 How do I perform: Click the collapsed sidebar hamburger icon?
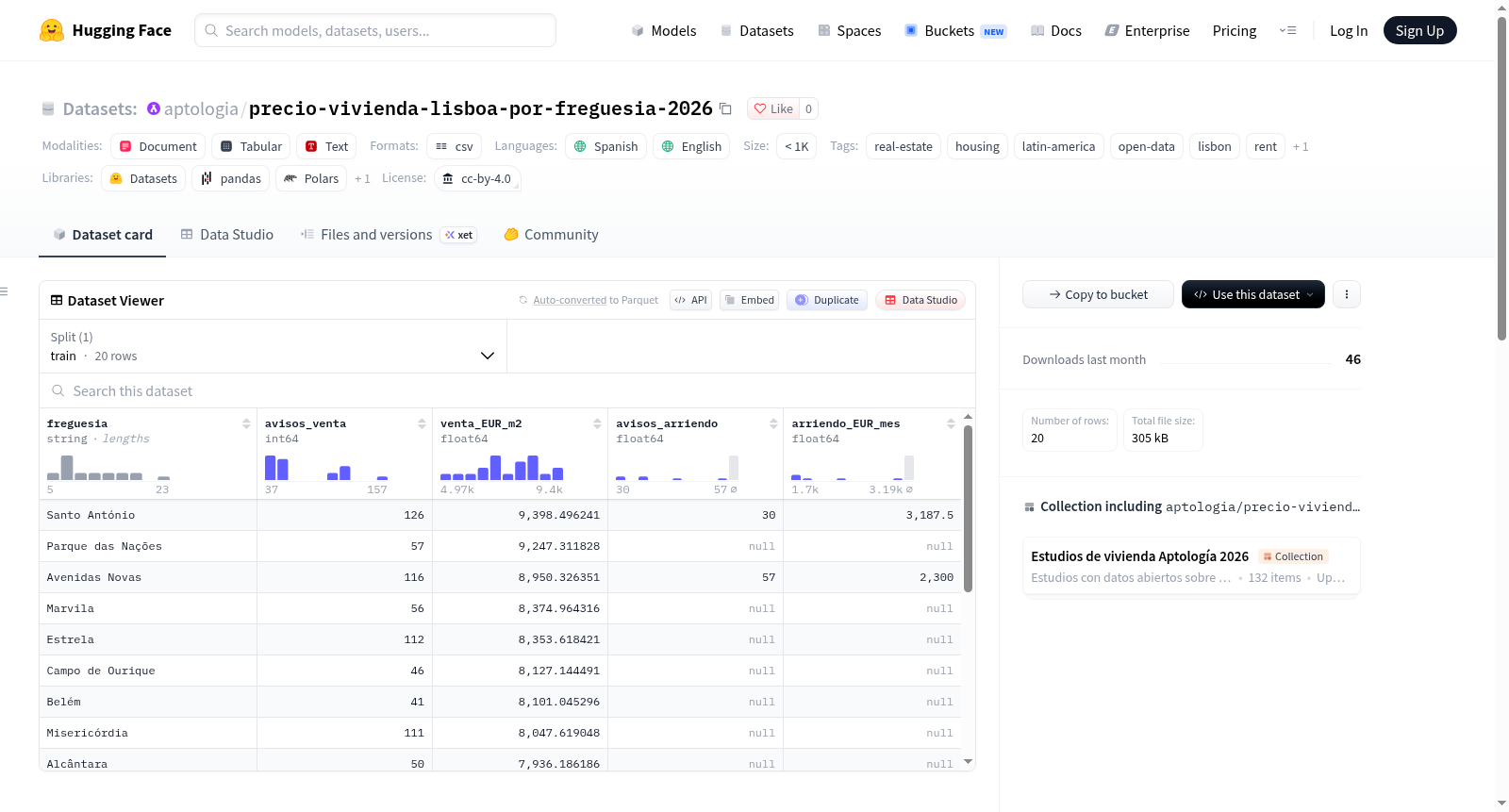(x=5, y=291)
